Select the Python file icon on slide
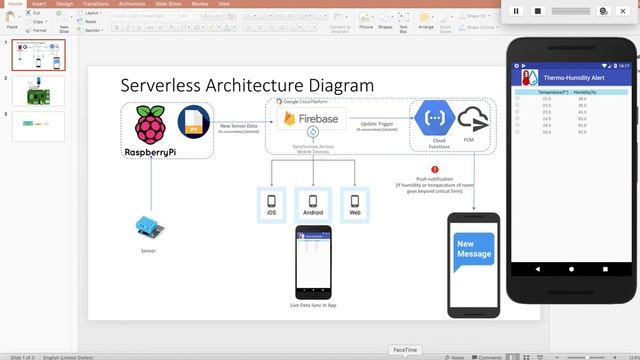This screenshot has height=360, width=640. (x=193, y=122)
